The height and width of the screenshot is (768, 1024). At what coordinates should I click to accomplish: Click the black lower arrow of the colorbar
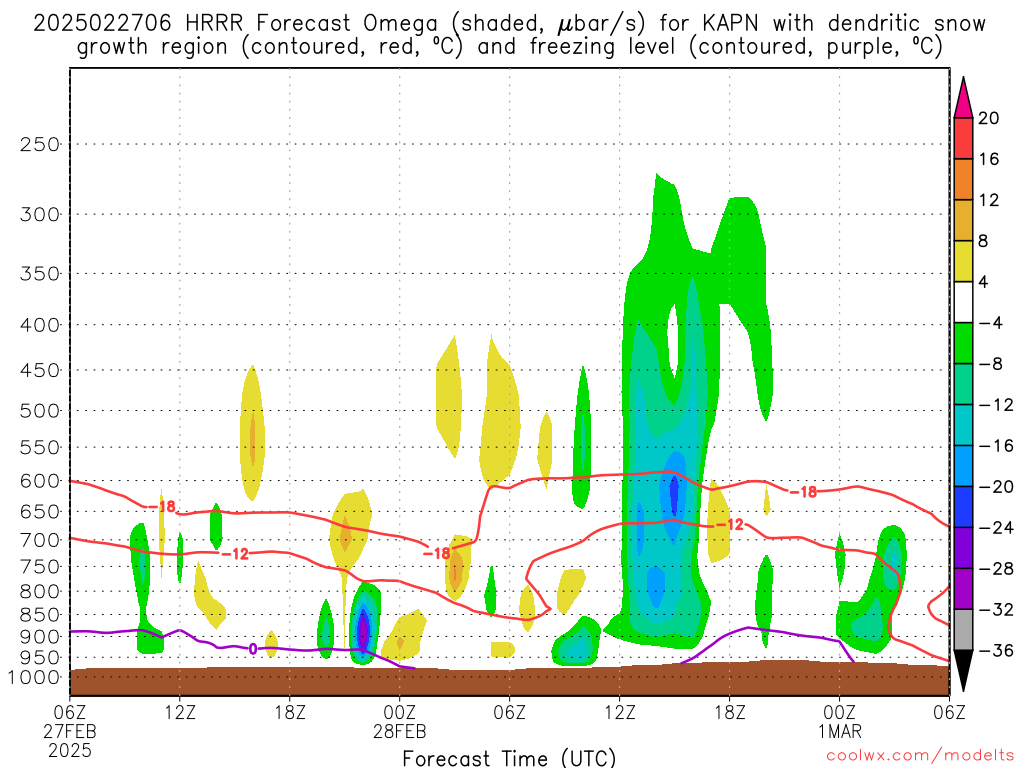click(963, 671)
